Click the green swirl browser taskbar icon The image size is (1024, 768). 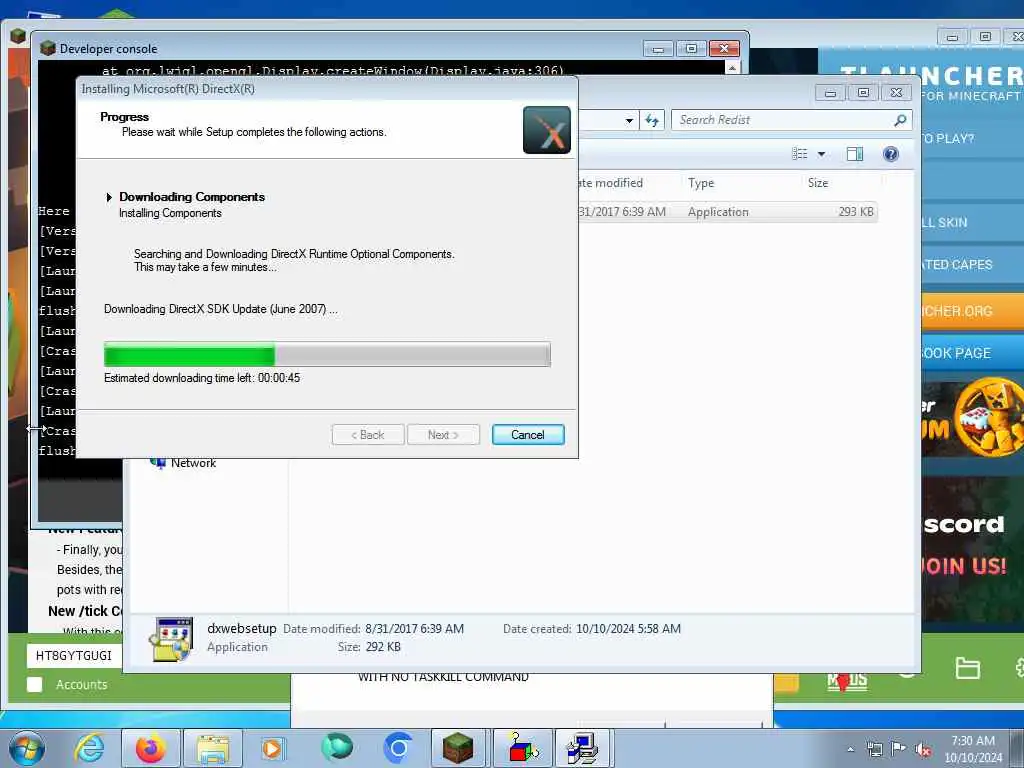pos(337,747)
